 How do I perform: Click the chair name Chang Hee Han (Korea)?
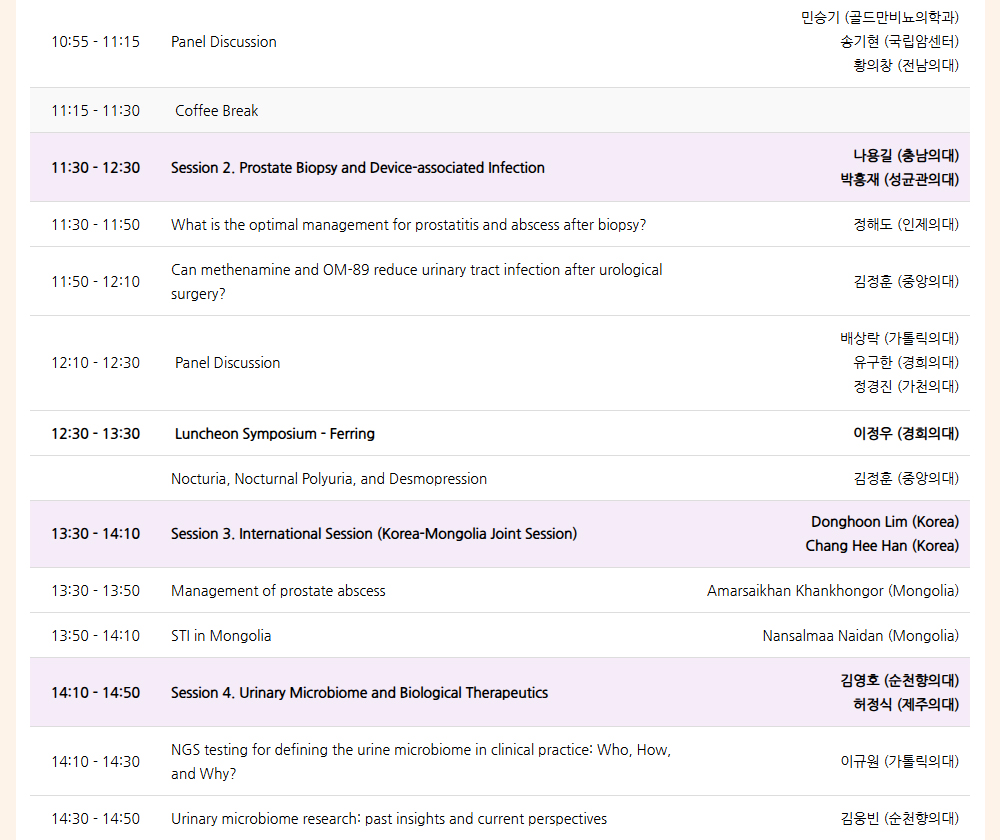pos(881,546)
